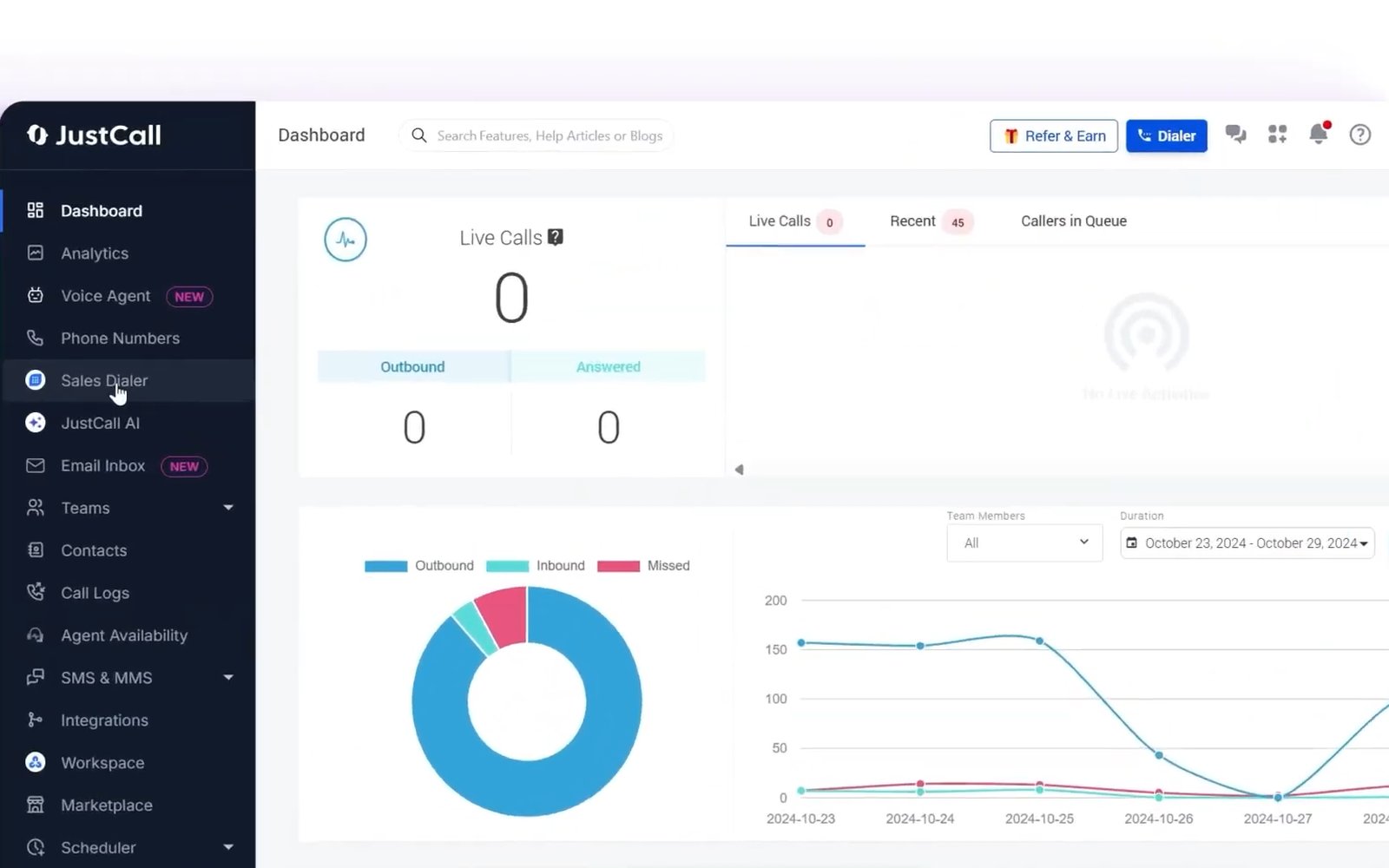Click the Phone Numbers handset icon

(36, 338)
